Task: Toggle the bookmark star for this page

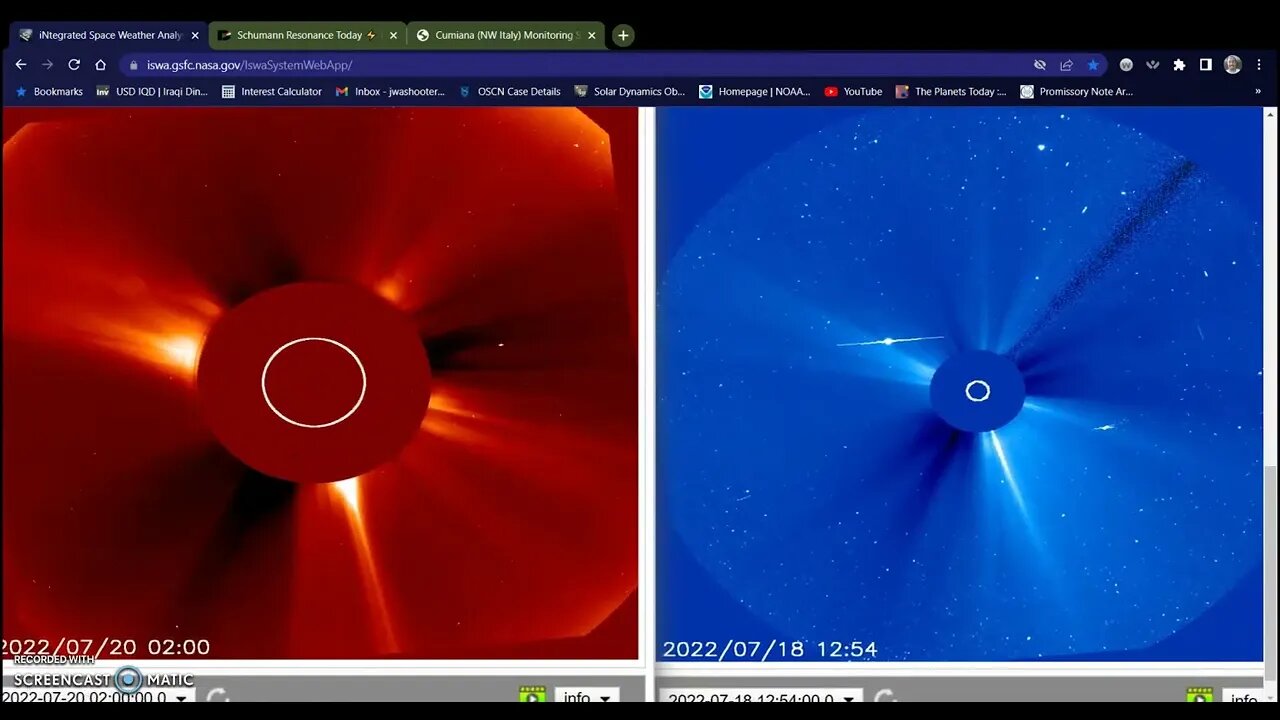Action: pos(1093,65)
